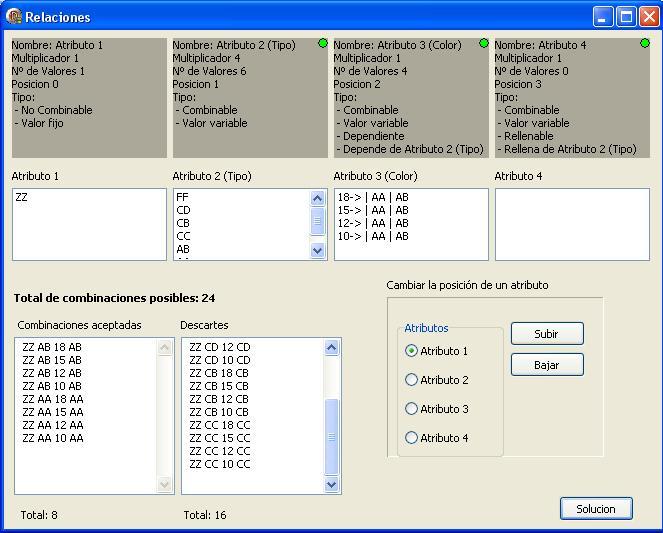Viewport: 663px width, 533px height.
Task: Click the Relaciones app icon in the title bar
Action: pyautogui.click(x=14, y=16)
